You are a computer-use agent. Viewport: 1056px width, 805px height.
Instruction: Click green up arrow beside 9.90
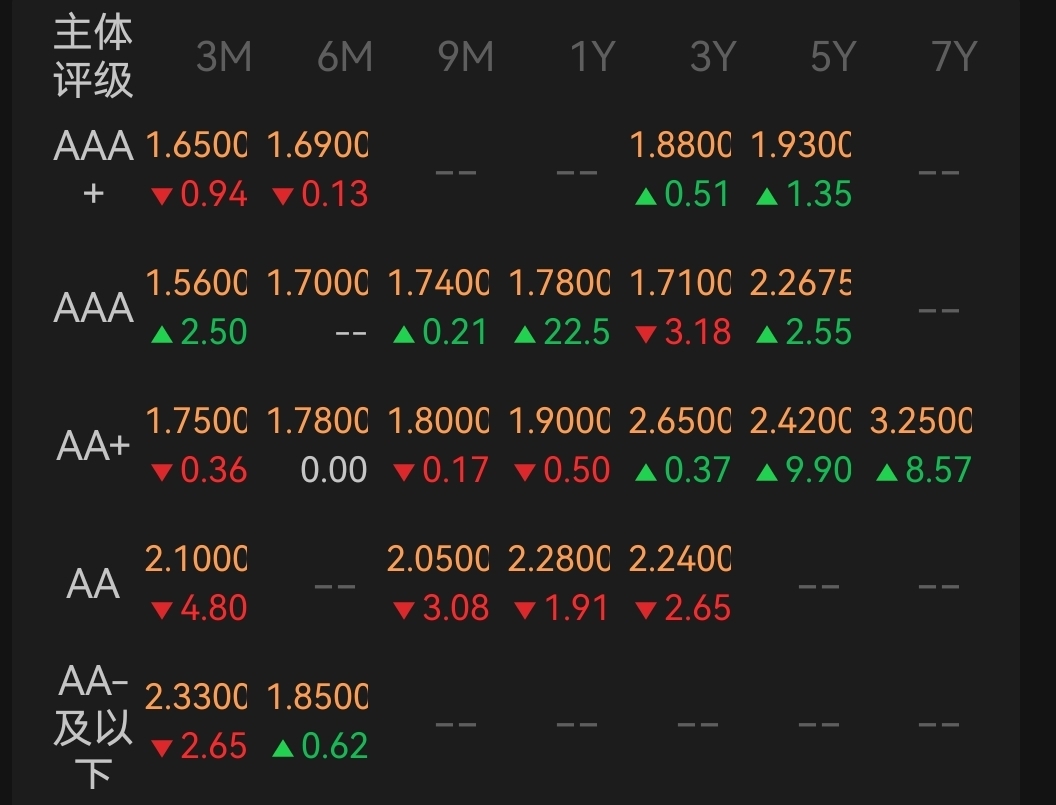tap(766, 472)
